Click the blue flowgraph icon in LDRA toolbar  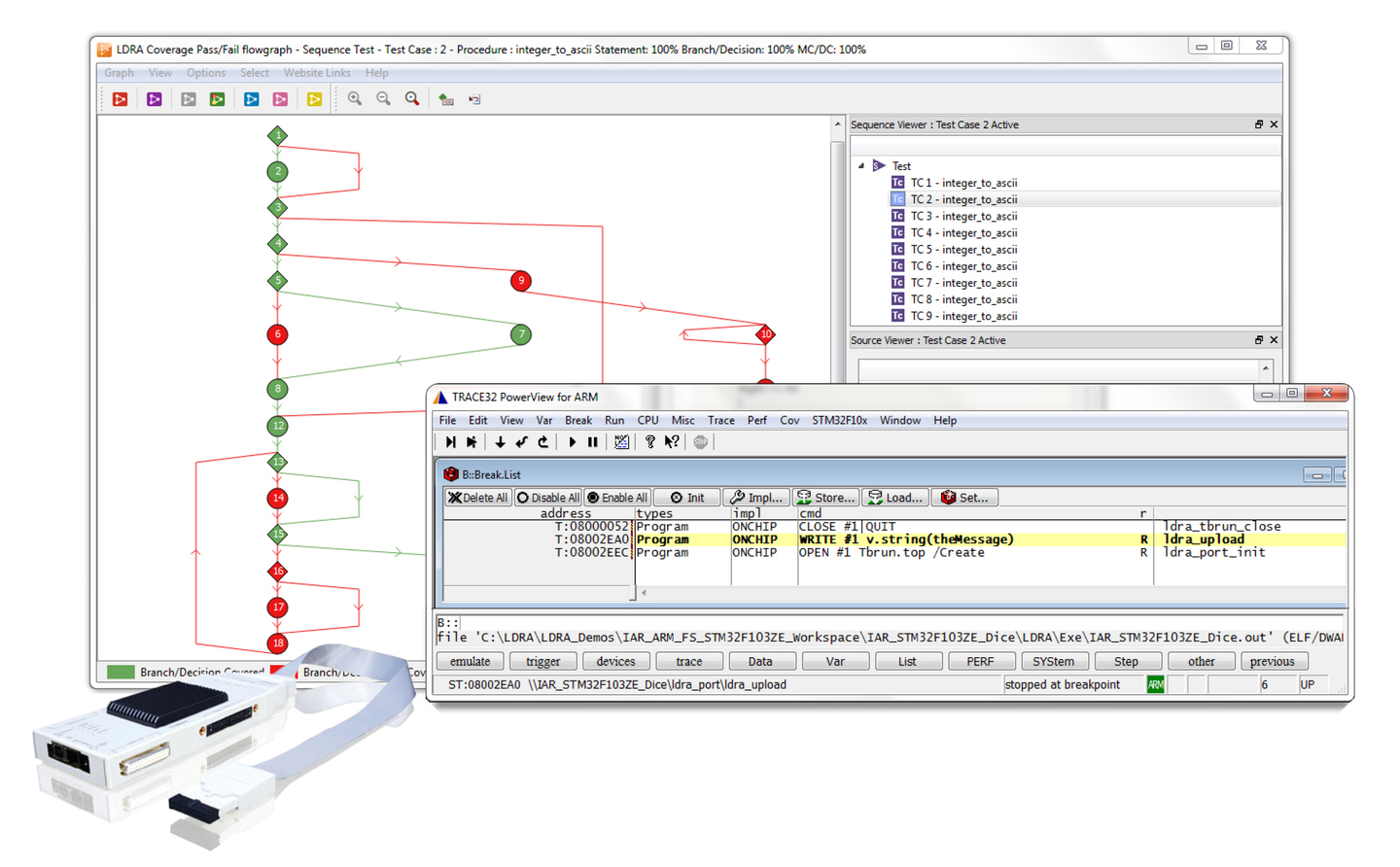pos(252,99)
